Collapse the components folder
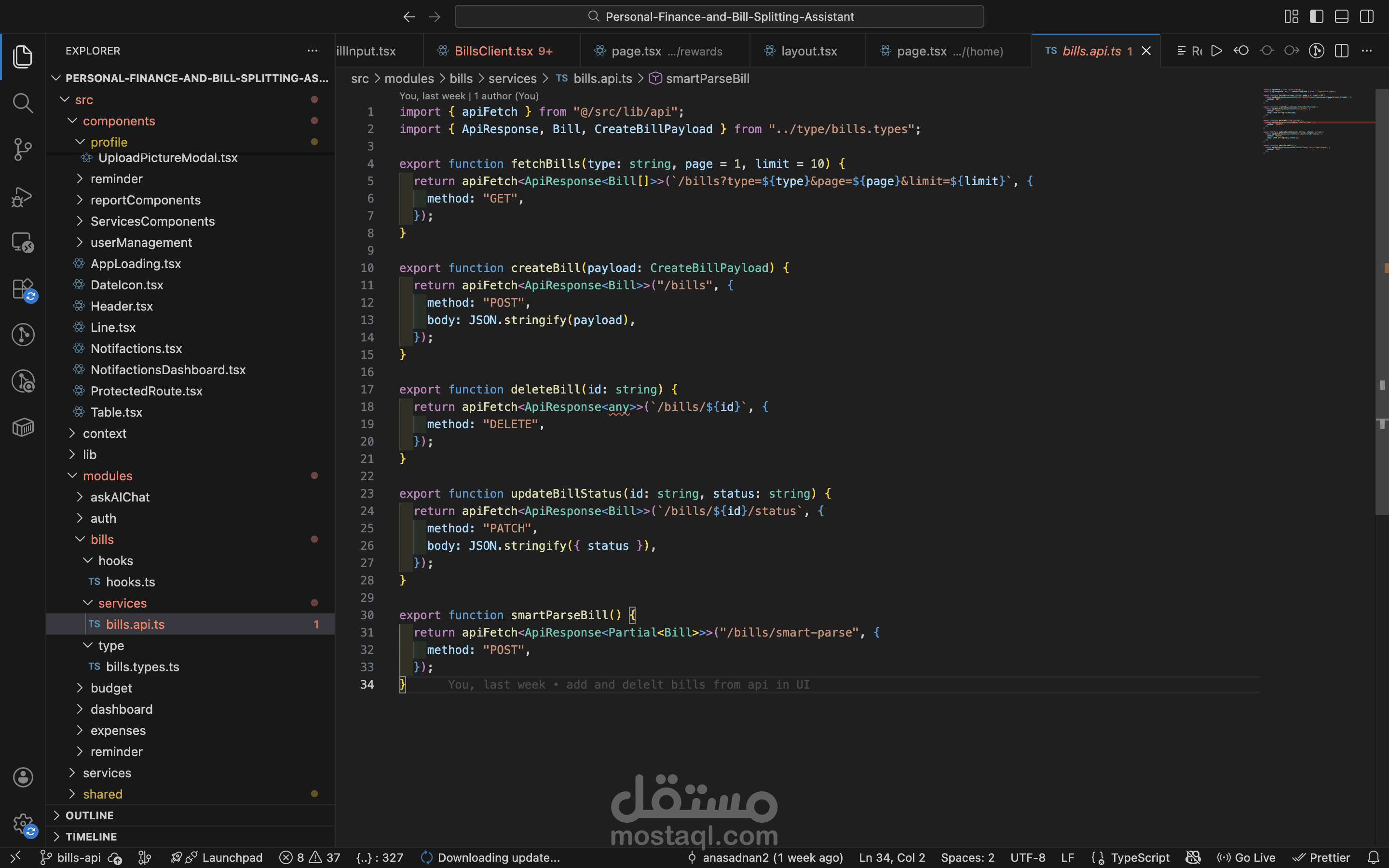 pos(119,121)
